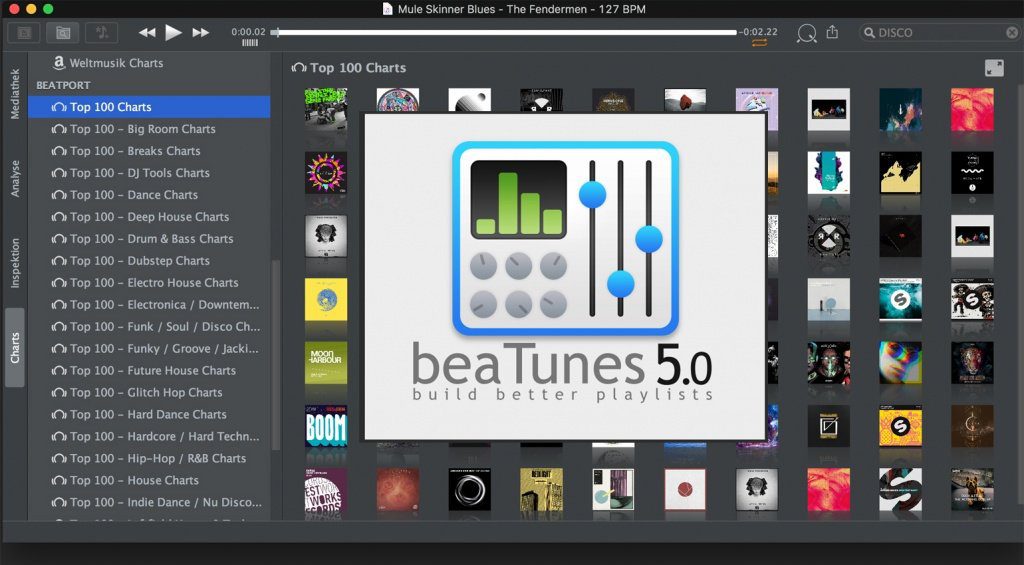Viewport: 1024px width, 565px height.
Task: Open Top 100 – Dubstep Charts
Action: coord(140,261)
